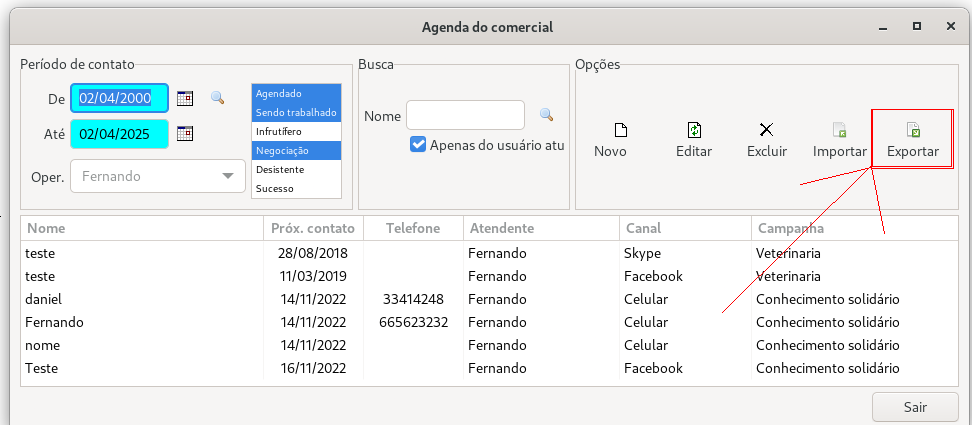
Task: Sort table by Próx. contato column header
Action: 313,228
